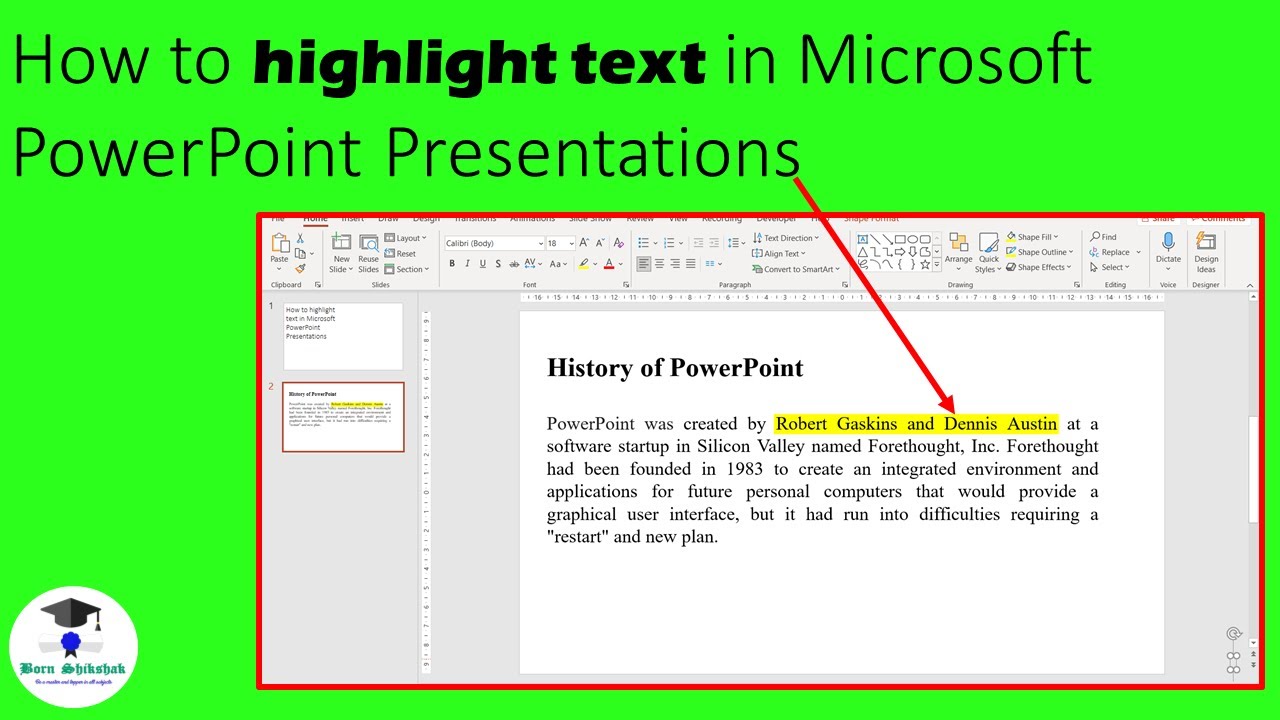Add a slide with the New Slide icon
Screen dimensions: 1280x720
pos(342,243)
